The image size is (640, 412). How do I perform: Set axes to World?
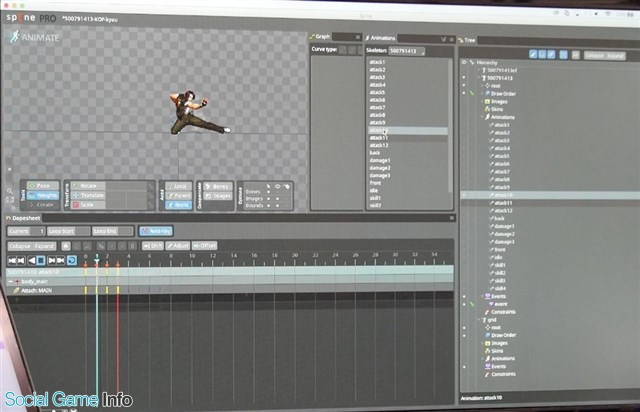pyautogui.click(x=179, y=205)
